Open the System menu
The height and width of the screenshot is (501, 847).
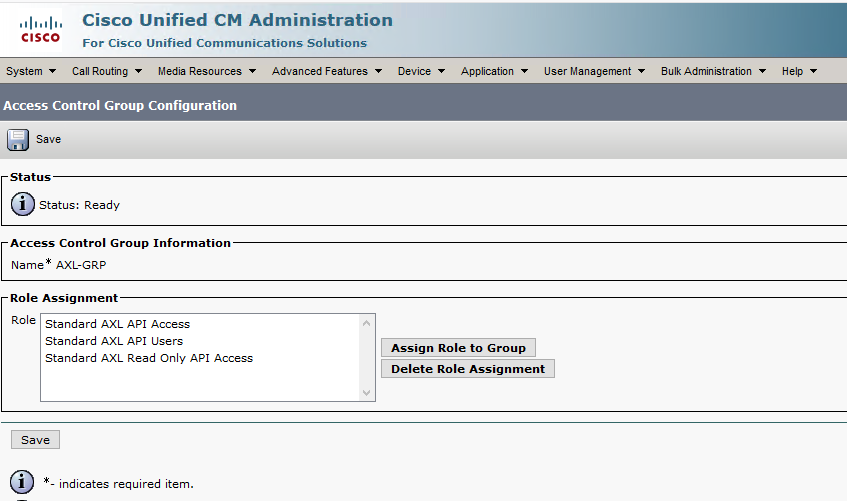pyautogui.click(x=31, y=71)
